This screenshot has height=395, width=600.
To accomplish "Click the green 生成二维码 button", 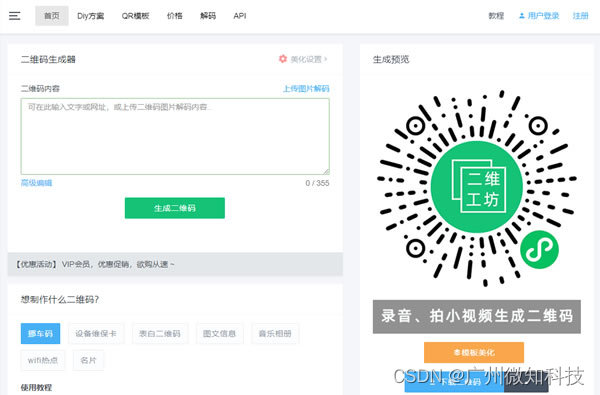I will coord(175,208).
